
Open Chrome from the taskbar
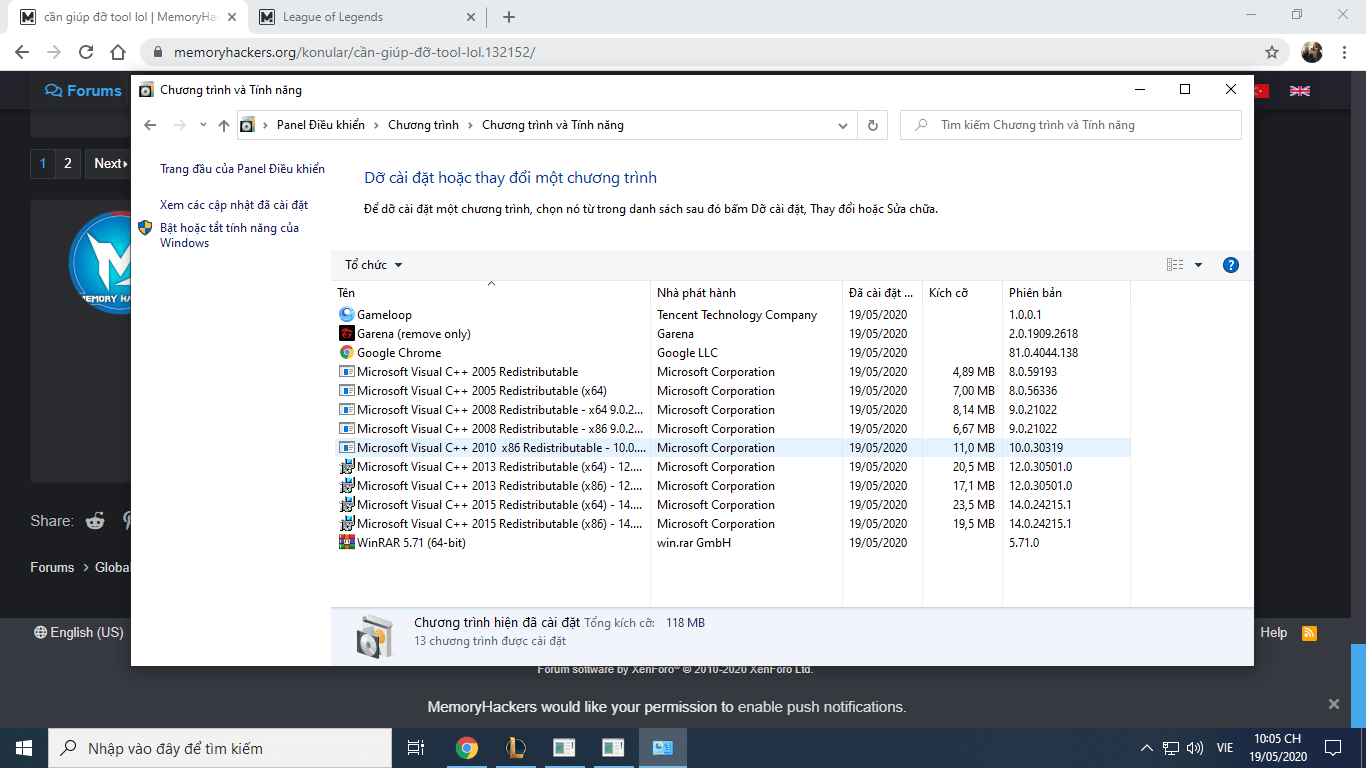pyautogui.click(x=466, y=748)
